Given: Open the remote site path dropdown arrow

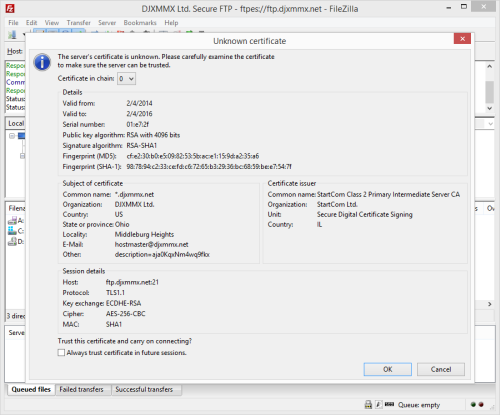Looking at the screenshot, I should pyautogui.click(x=490, y=124).
